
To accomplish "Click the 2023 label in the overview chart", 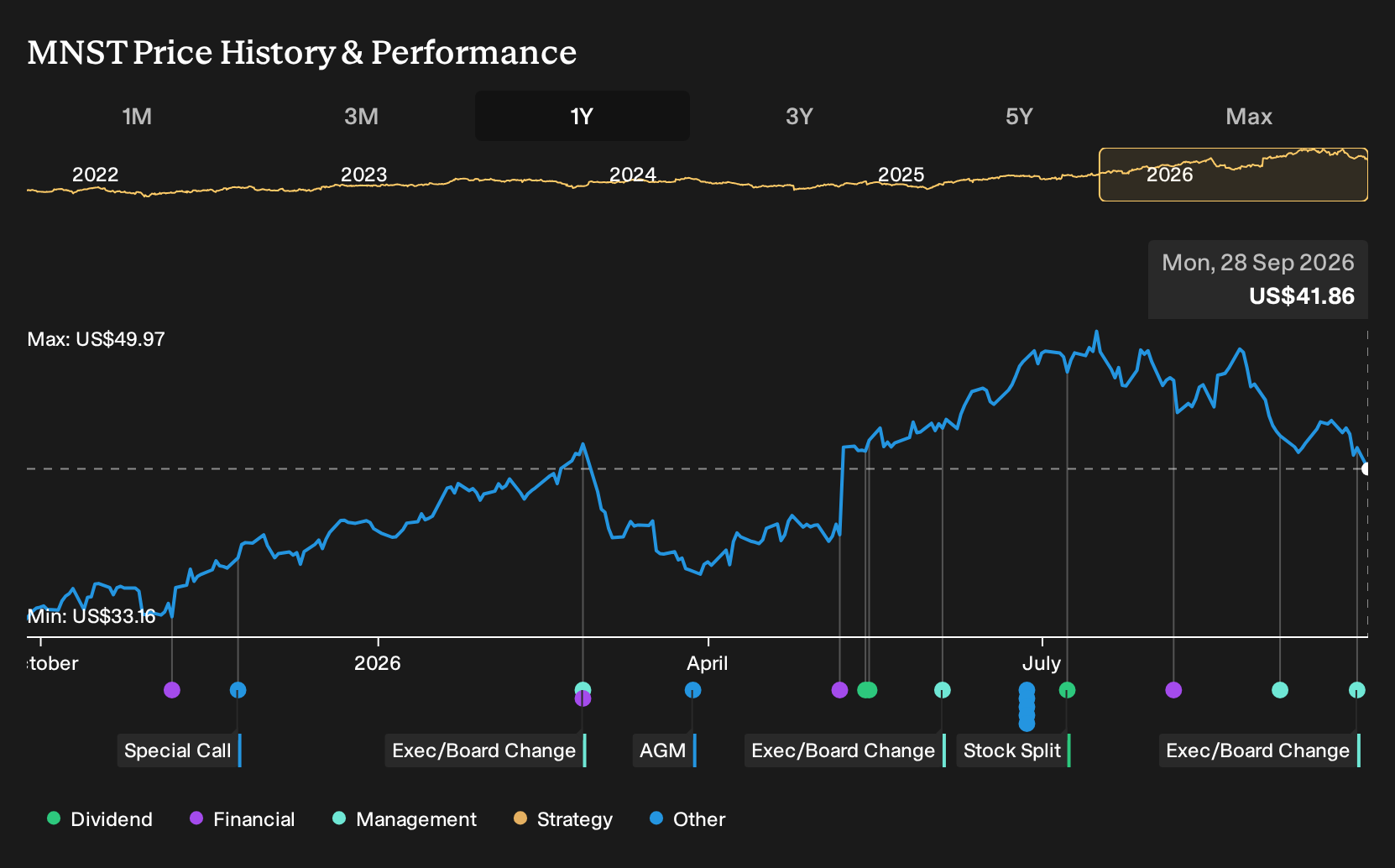I will click(363, 175).
